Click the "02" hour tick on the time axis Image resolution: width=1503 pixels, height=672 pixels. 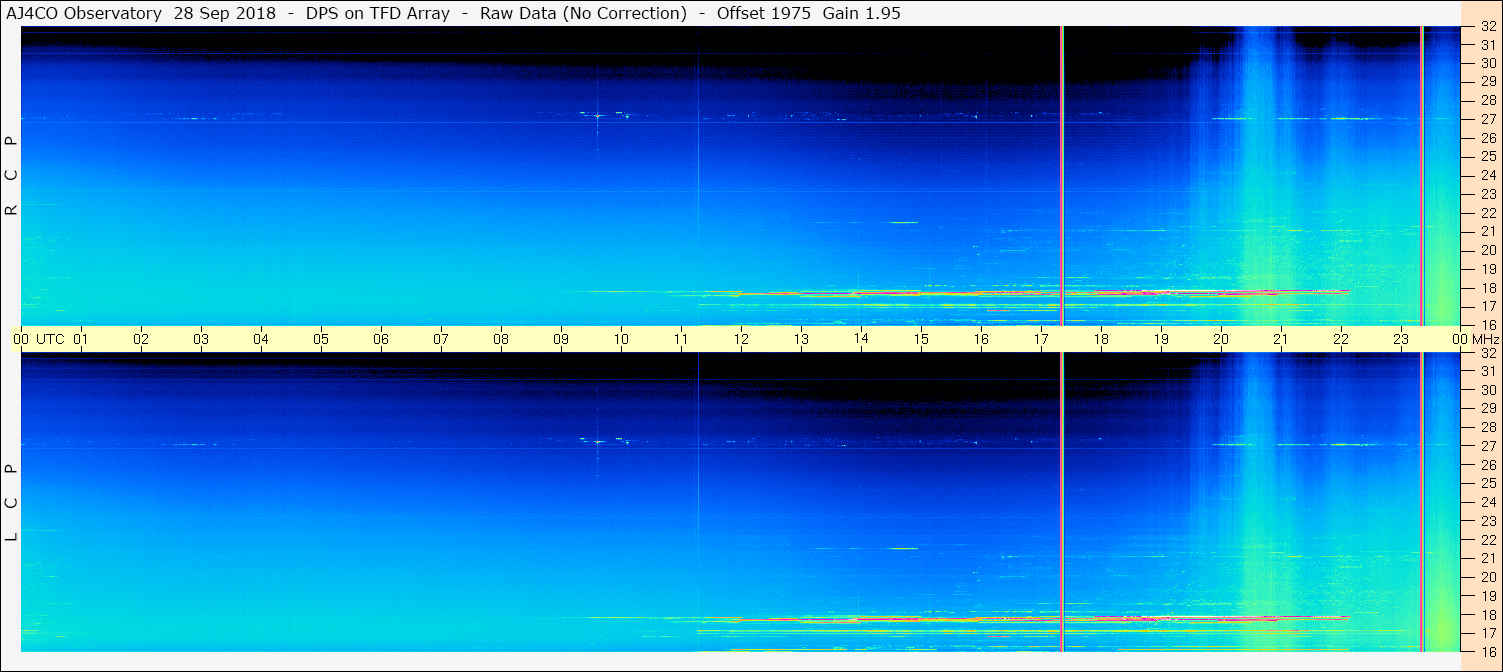(141, 339)
